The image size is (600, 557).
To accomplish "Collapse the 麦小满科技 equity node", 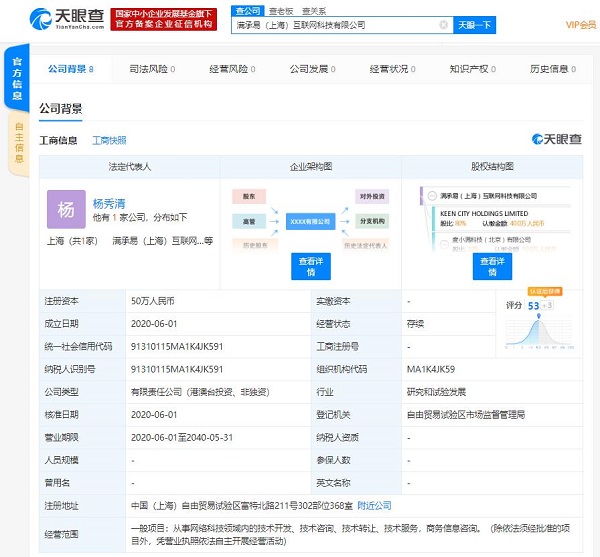I will coord(444,244).
